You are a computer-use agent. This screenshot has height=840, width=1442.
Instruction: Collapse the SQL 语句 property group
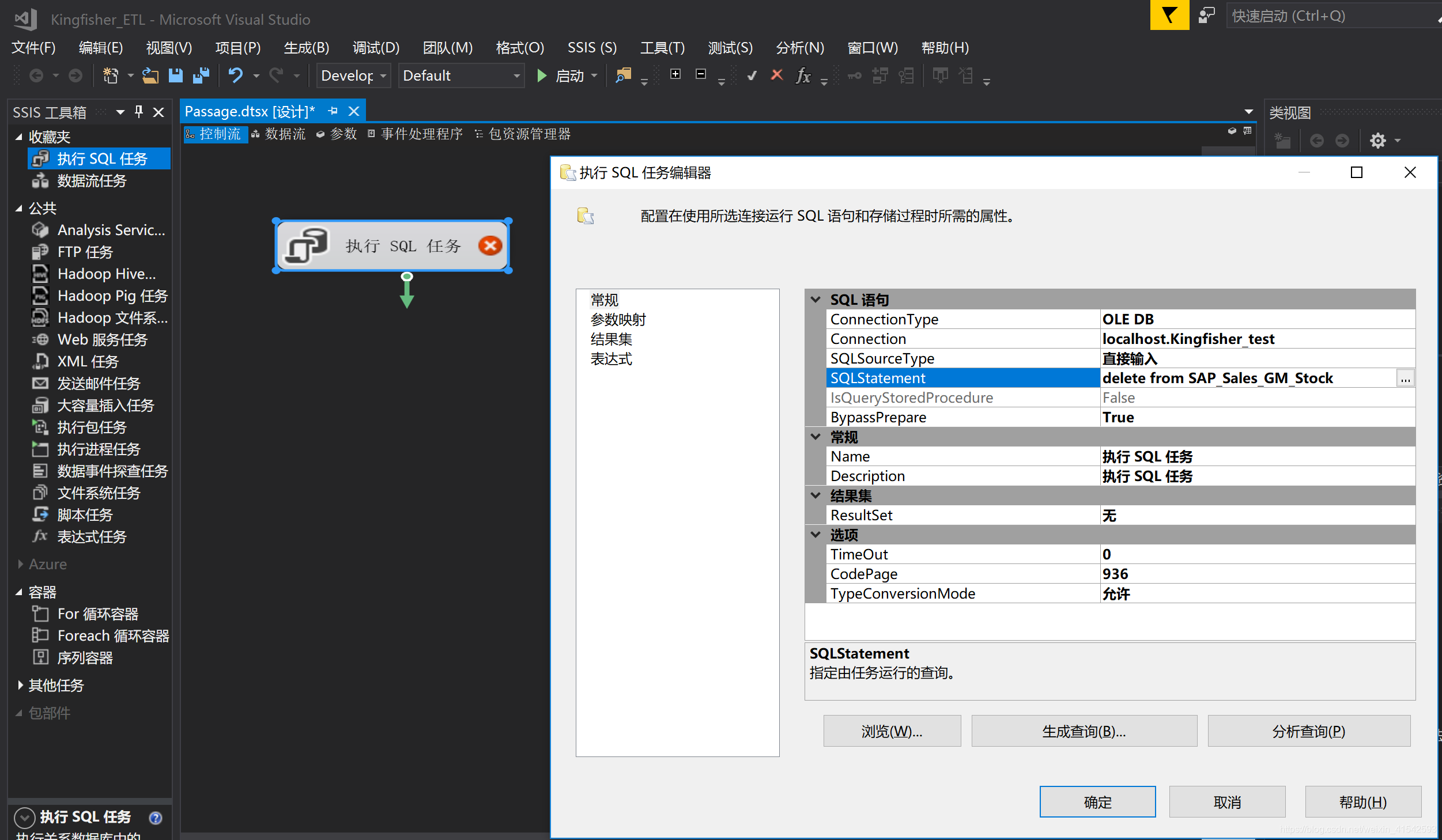[816, 300]
